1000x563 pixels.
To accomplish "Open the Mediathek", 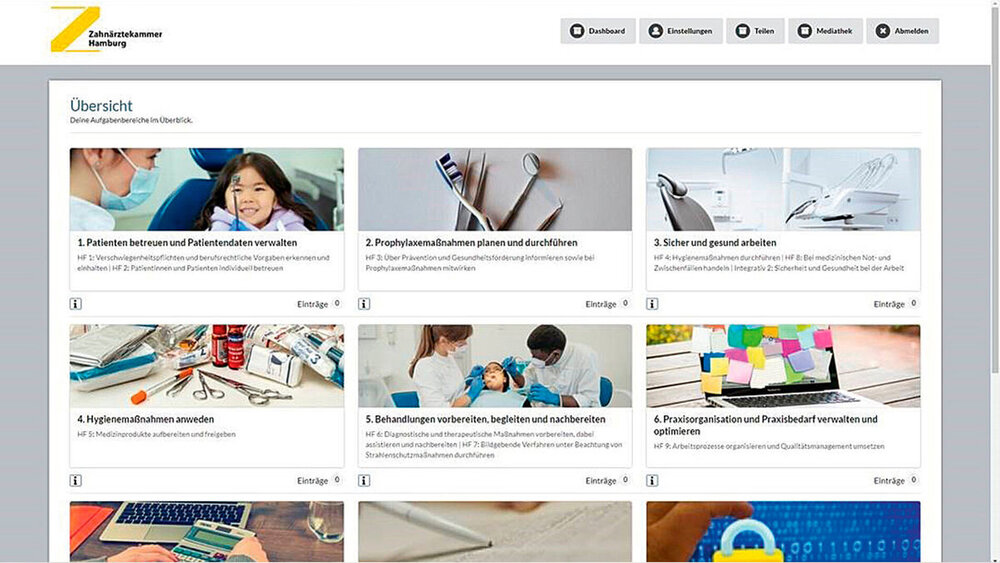I will coord(824,31).
